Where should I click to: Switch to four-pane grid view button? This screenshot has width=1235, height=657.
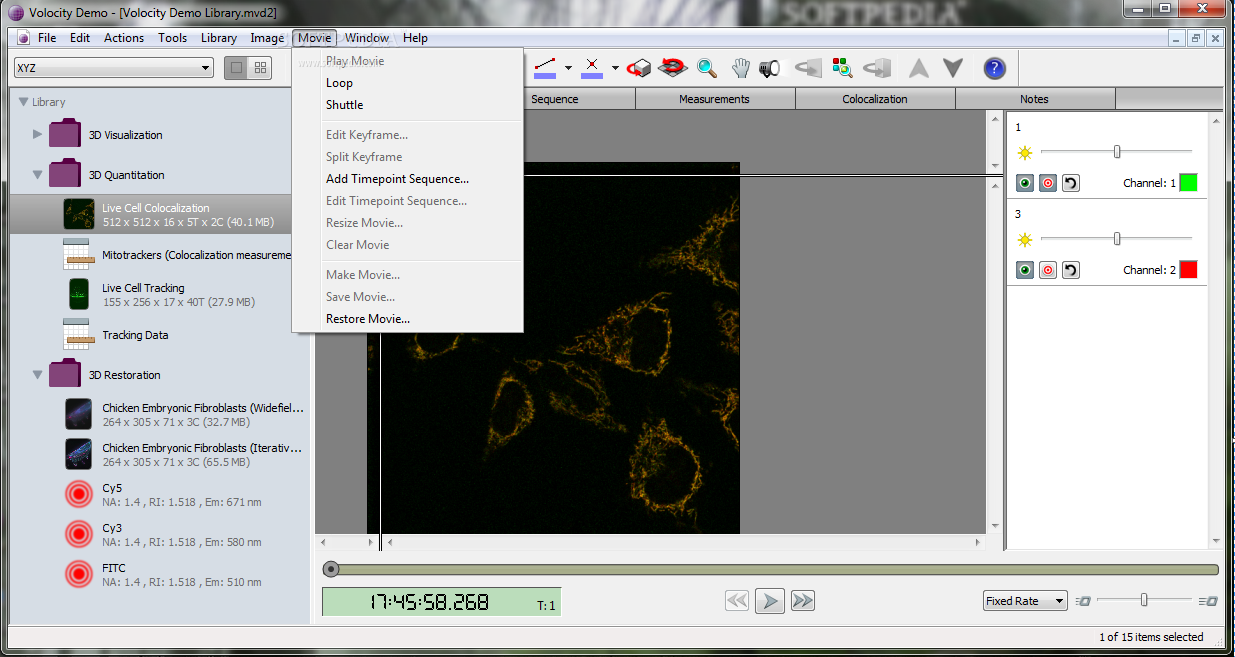click(x=260, y=68)
